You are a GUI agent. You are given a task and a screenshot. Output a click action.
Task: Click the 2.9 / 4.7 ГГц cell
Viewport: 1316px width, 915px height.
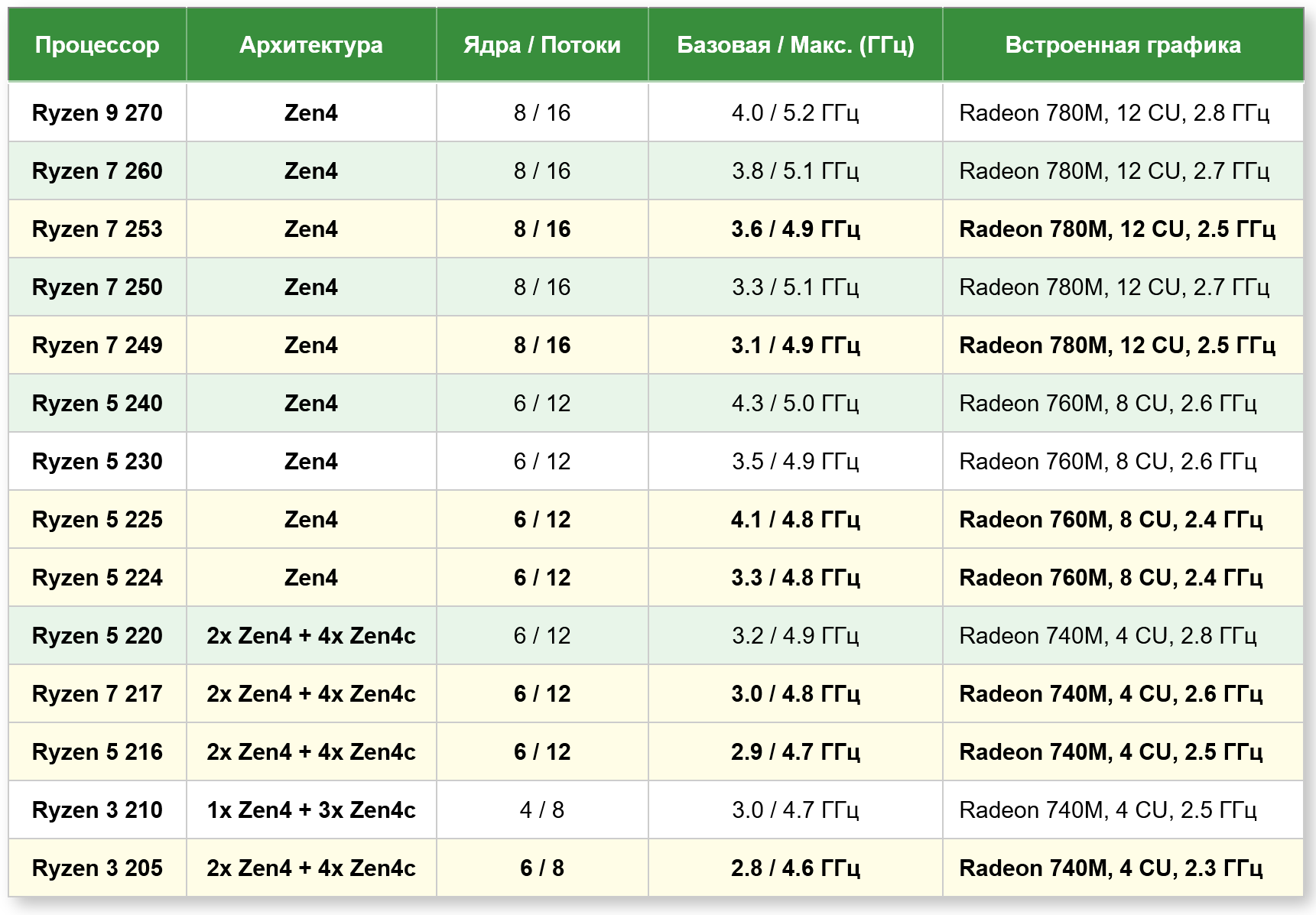(795, 751)
